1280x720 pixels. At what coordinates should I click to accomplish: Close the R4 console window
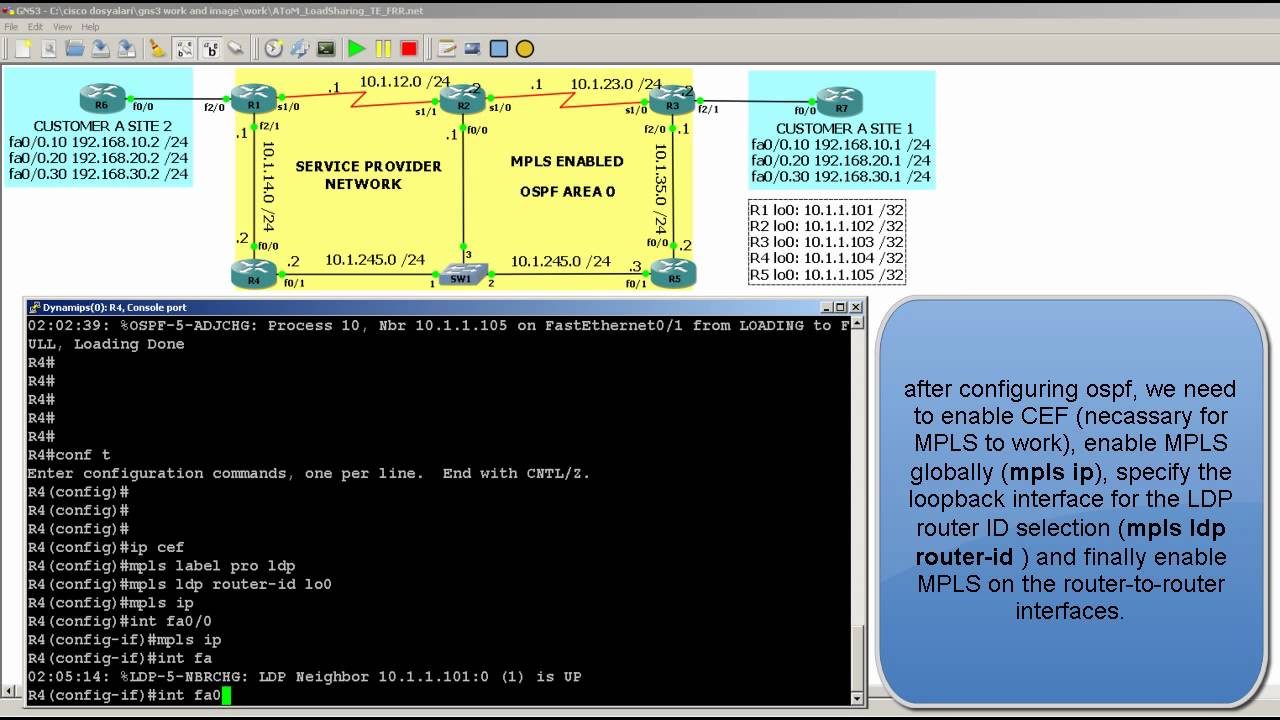pyautogui.click(x=856, y=307)
